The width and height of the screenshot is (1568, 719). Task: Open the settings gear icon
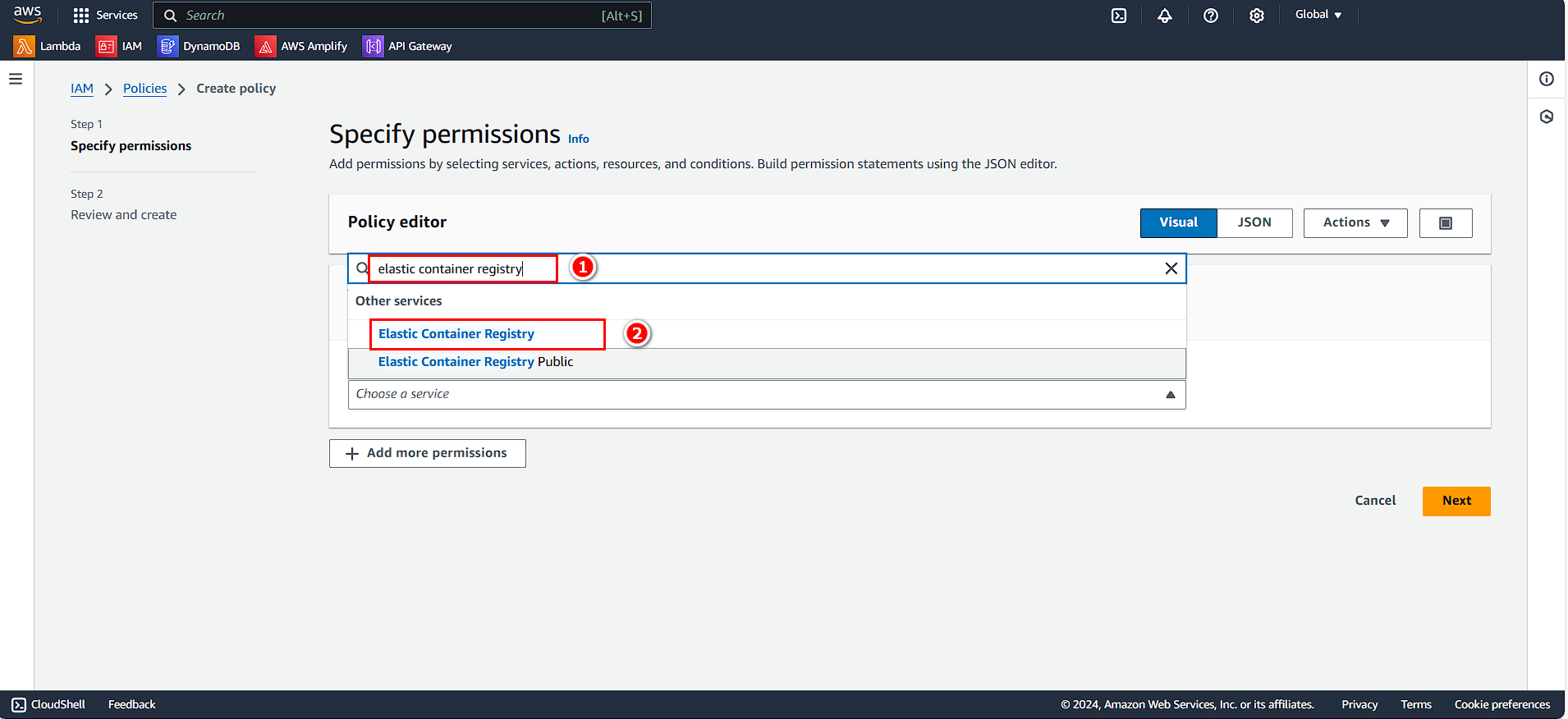click(1257, 16)
